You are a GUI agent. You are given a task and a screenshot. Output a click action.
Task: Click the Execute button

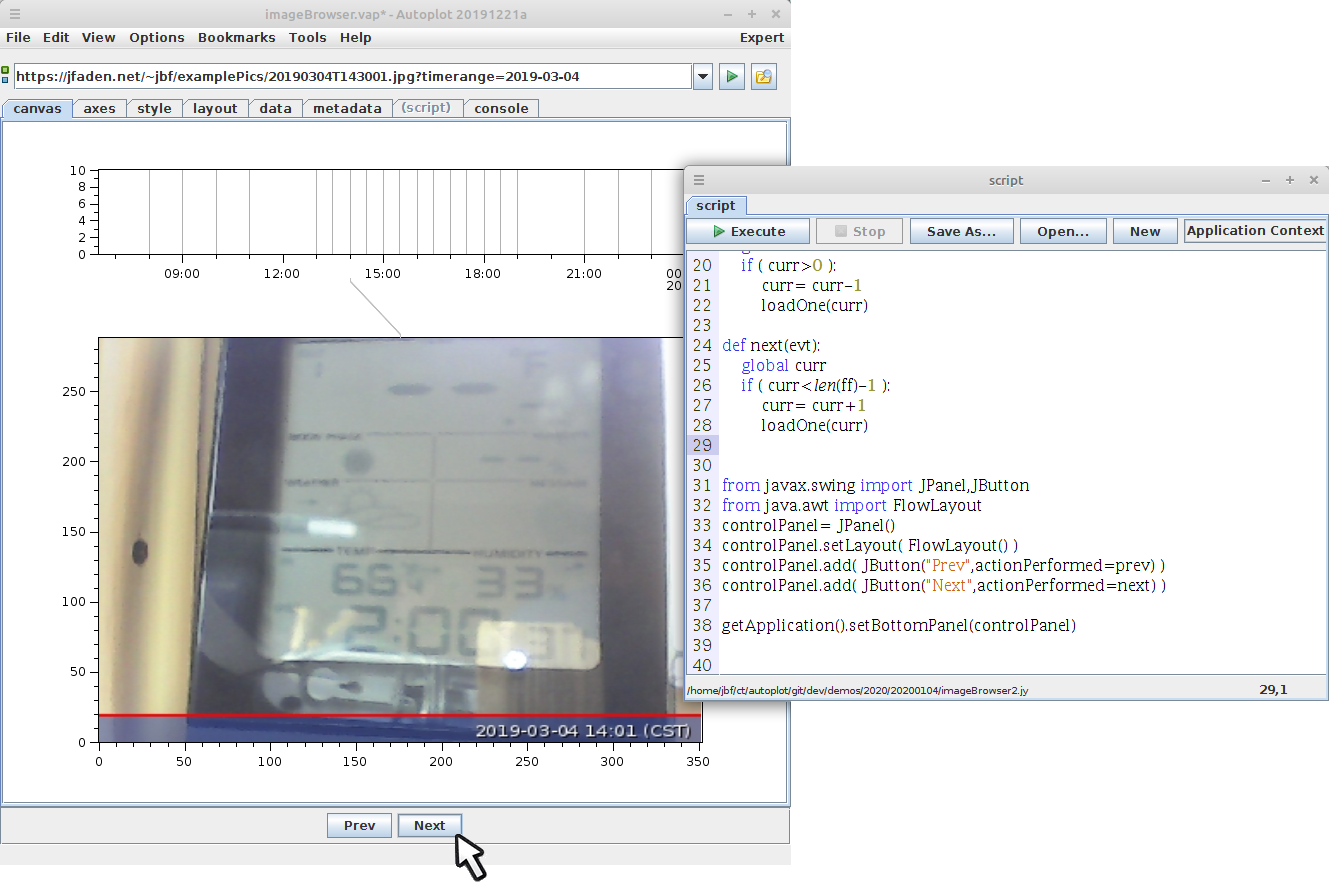(749, 231)
